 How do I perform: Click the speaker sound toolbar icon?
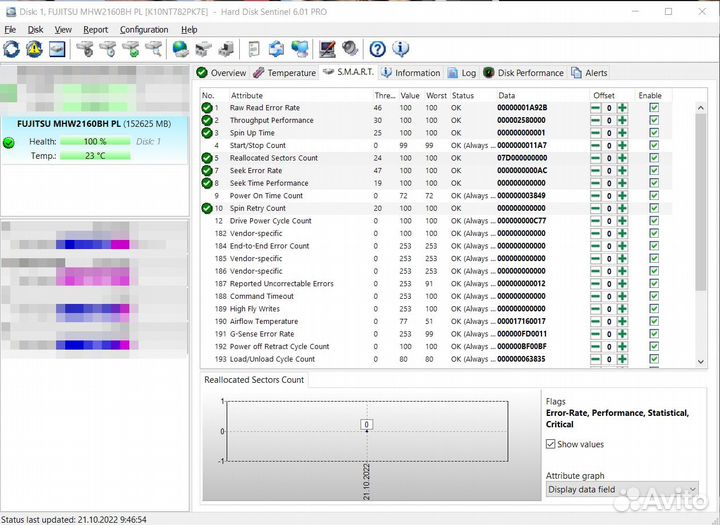pyautogui.click(x=350, y=49)
